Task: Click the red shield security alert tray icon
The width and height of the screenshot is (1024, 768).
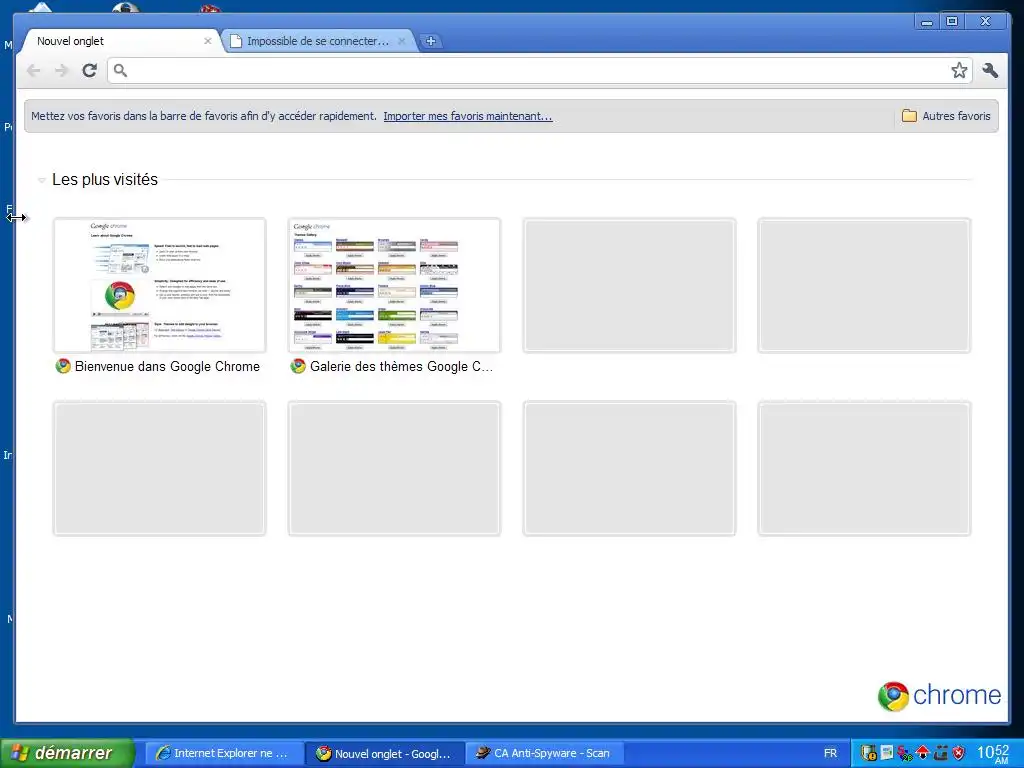Action: 958,753
